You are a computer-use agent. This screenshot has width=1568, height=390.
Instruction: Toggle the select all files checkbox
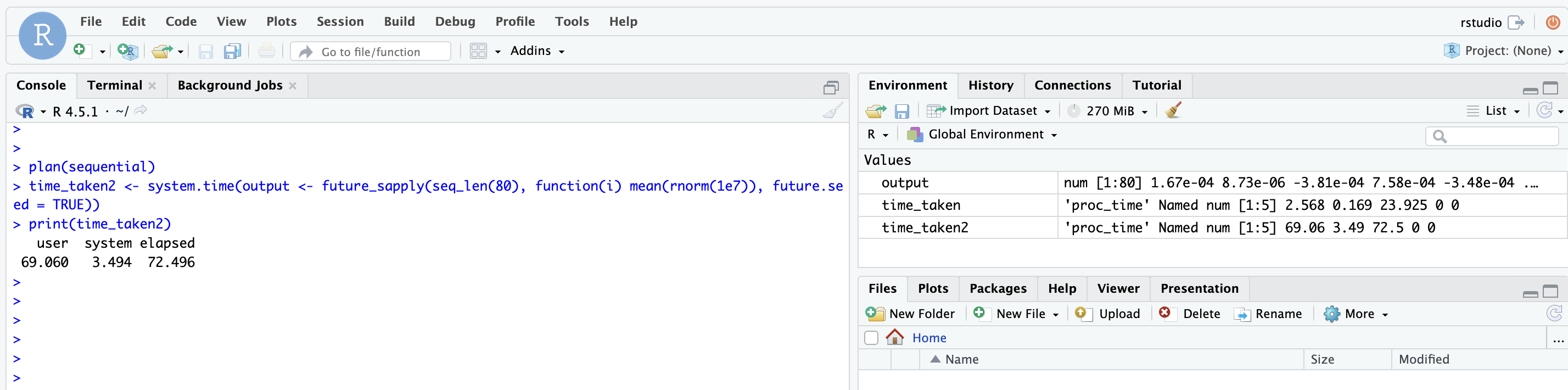(x=871, y=338)
